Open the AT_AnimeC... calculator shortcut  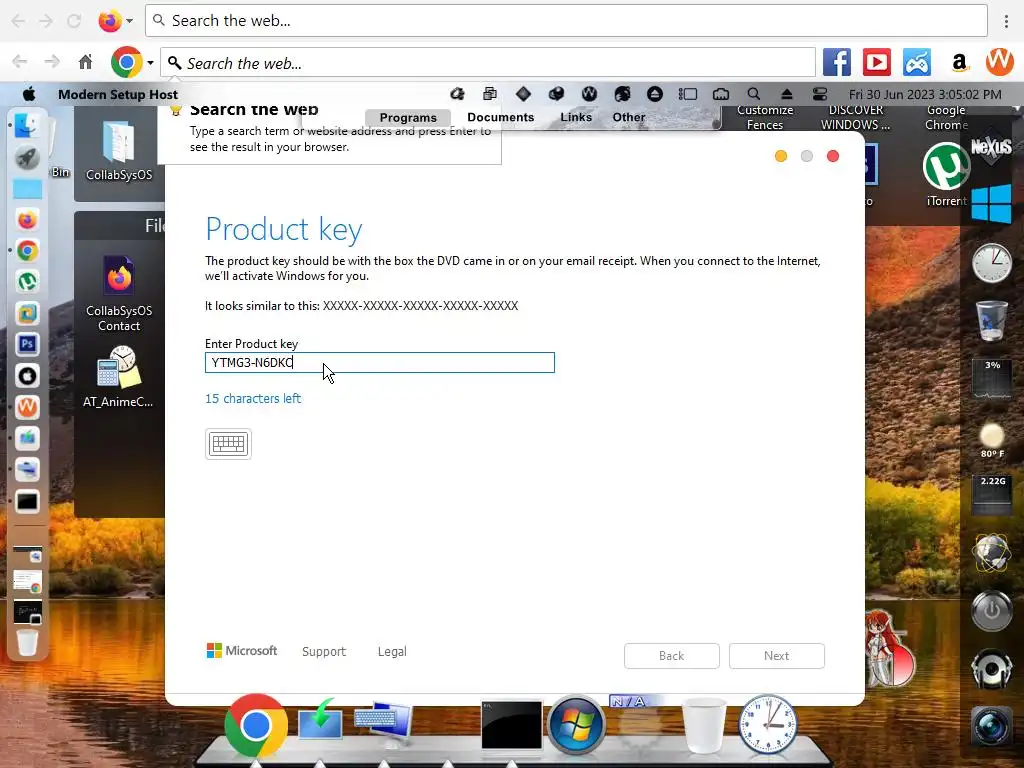(119, 376)
